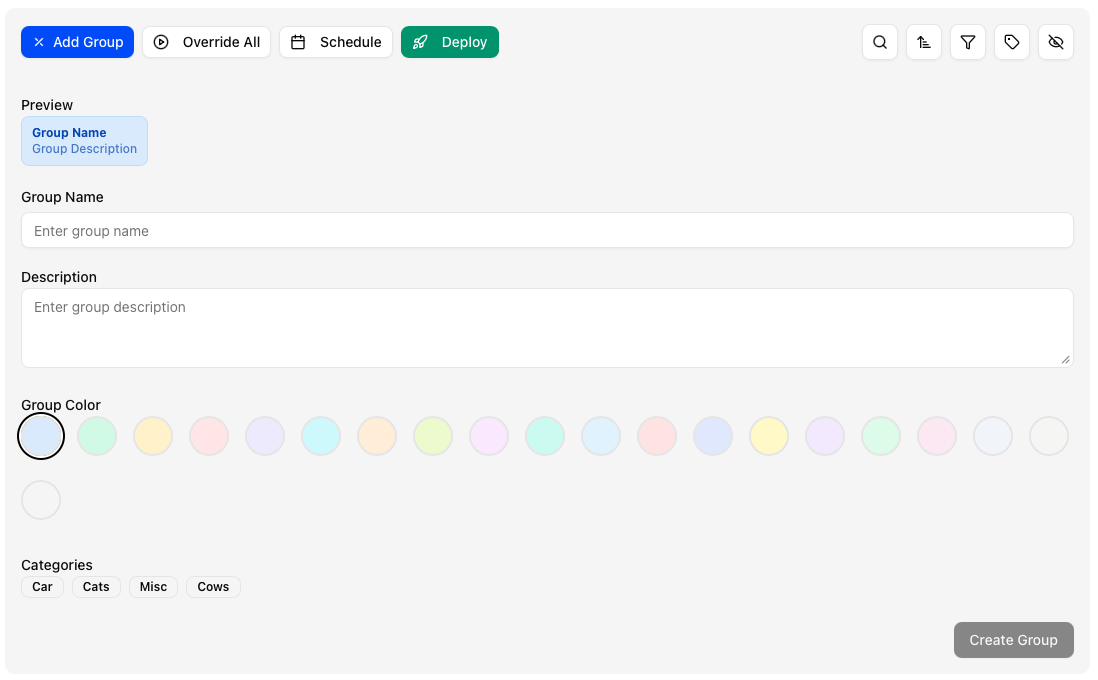Select the light yellow color swatch
Screen dimensions: 1098x680
pyautogui.click(x=769, y=436)
